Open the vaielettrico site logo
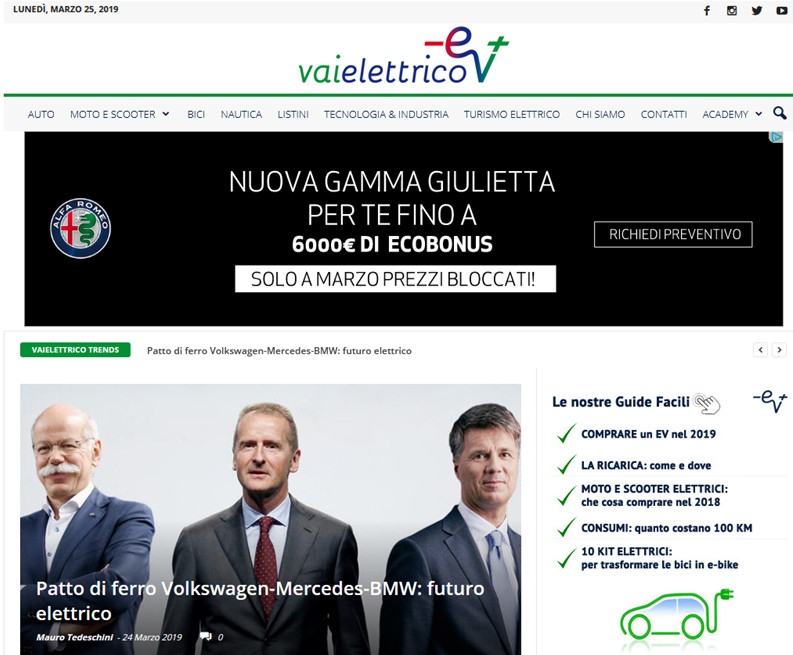793x655 pixels. click(403, 56)
